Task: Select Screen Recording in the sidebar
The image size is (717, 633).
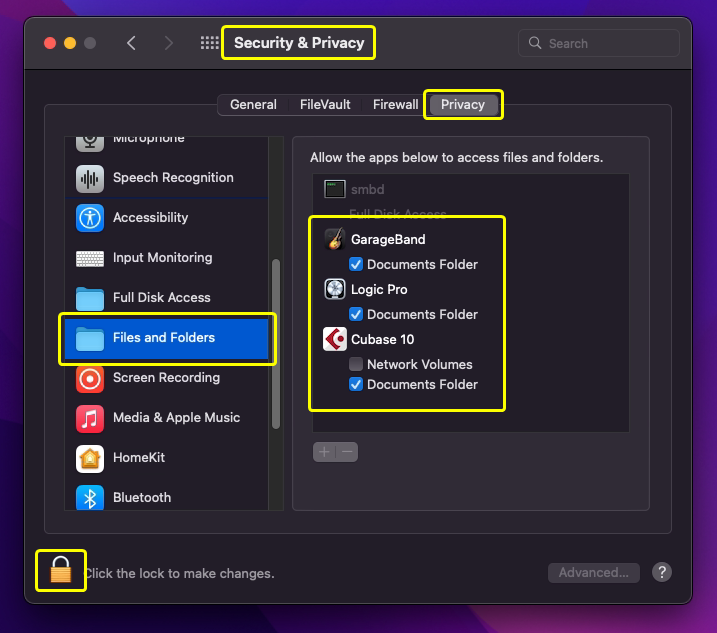Action: click(x=166, y=378)
